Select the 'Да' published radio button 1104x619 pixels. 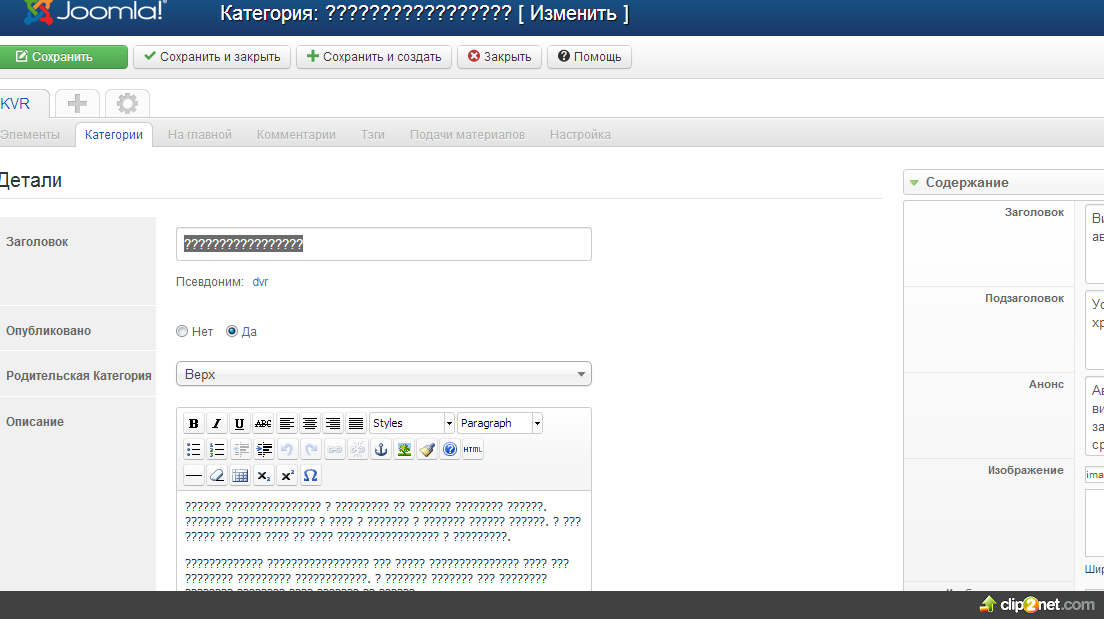click(x=232, y=332)
